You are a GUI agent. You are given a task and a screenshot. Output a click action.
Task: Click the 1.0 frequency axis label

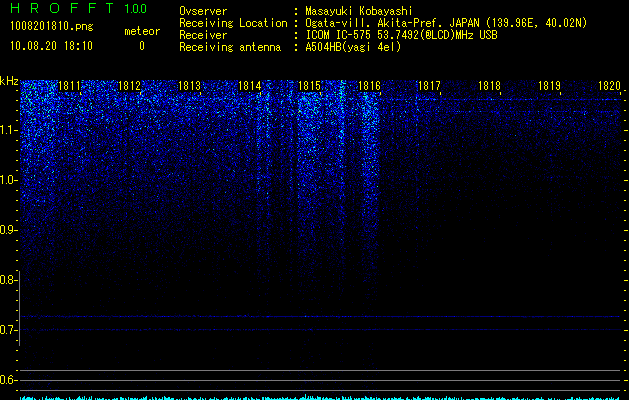(x=8, y=180)
